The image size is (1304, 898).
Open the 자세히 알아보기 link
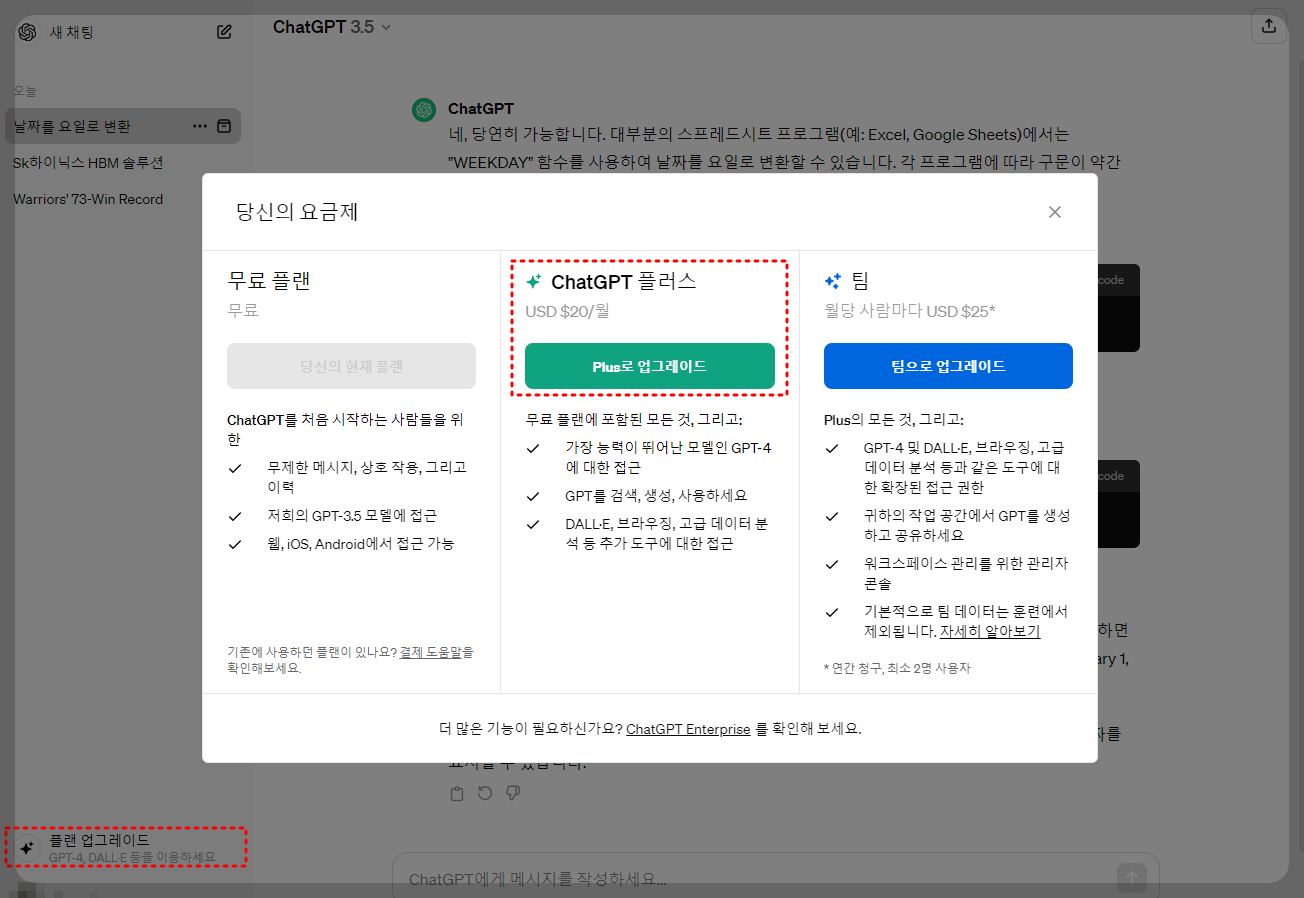tap(990, 632)
